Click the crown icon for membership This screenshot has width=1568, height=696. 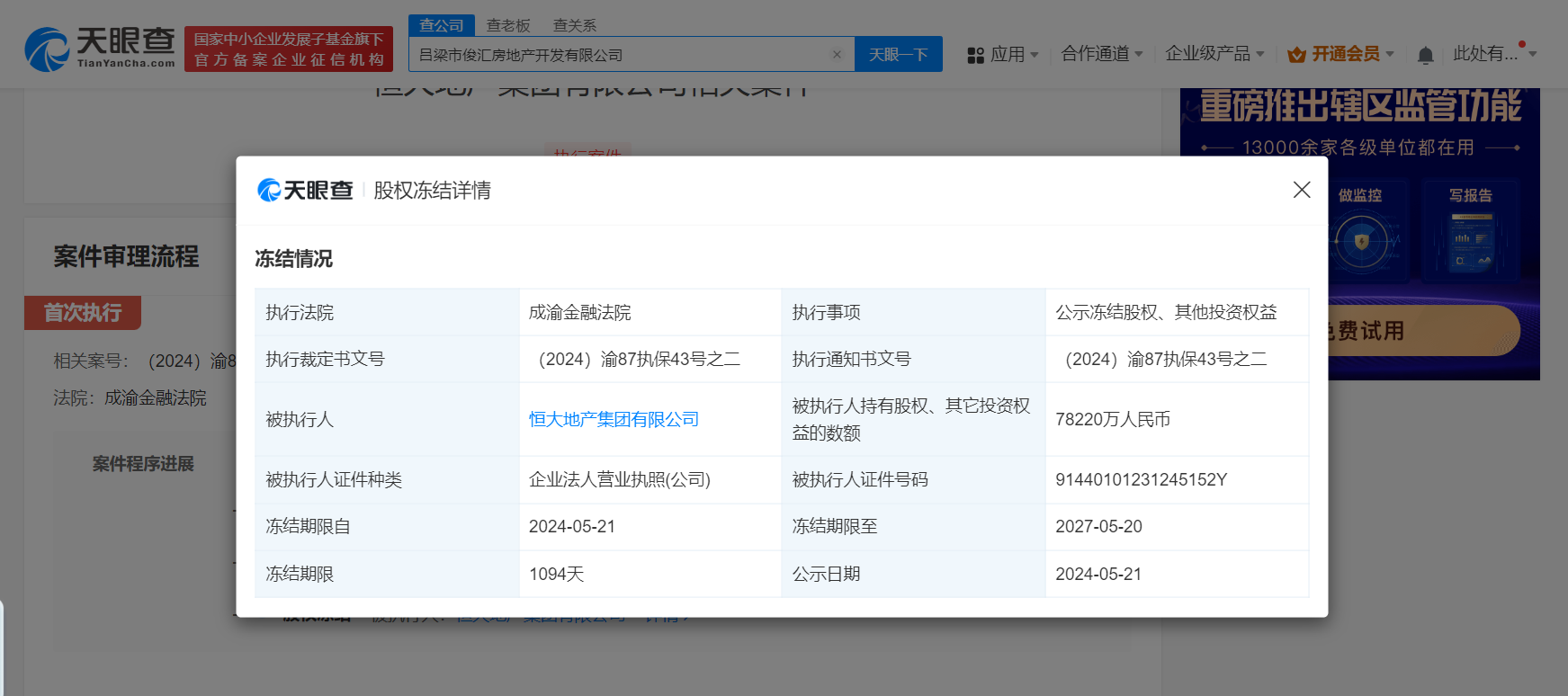tap(1296, 56)
